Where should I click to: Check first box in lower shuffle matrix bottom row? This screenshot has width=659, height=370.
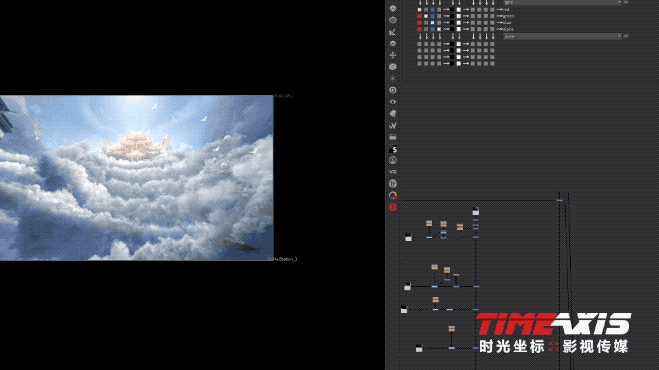[x=419, y=63]
